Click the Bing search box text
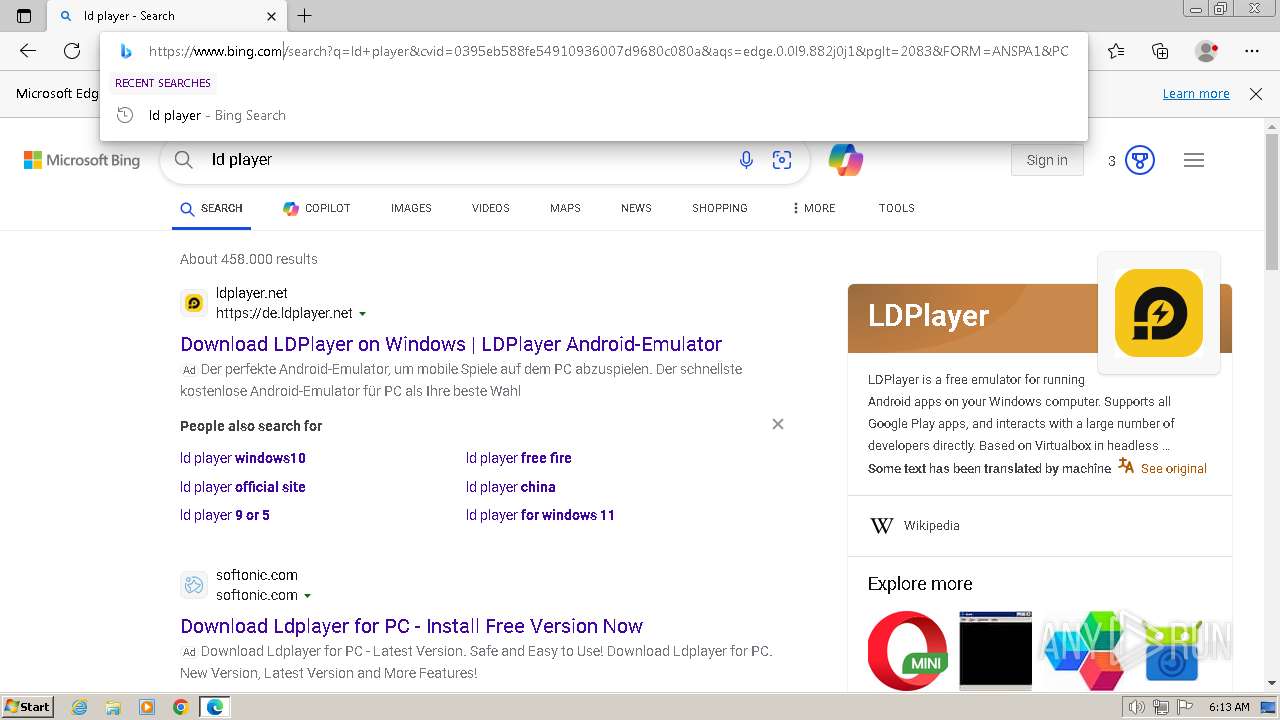Viewport: 1280px width, 720px height. point(242,159)
